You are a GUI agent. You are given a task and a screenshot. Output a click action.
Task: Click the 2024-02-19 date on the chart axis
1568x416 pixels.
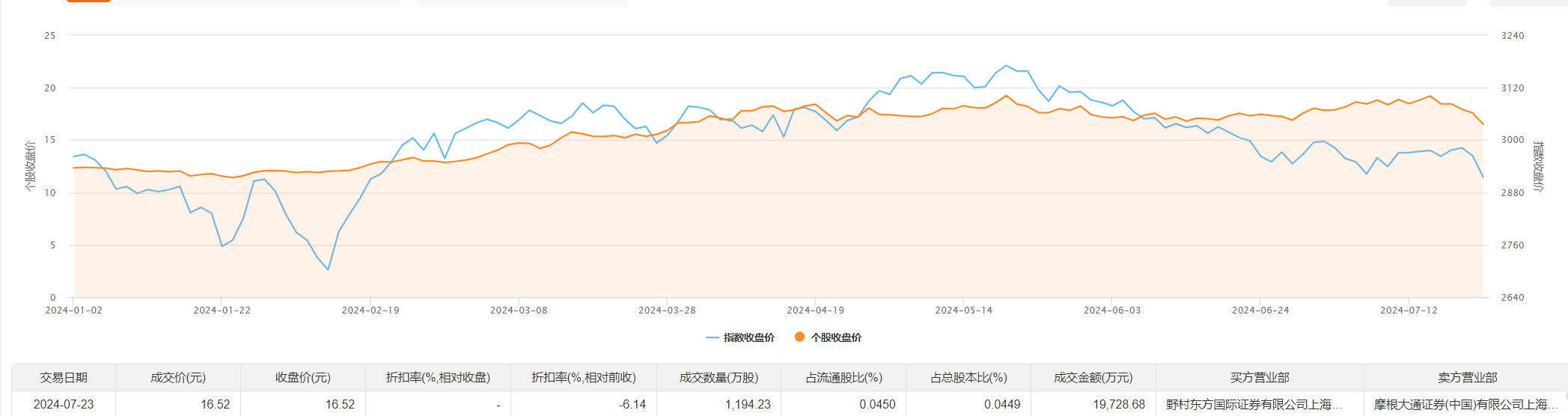tap(370, 310)
